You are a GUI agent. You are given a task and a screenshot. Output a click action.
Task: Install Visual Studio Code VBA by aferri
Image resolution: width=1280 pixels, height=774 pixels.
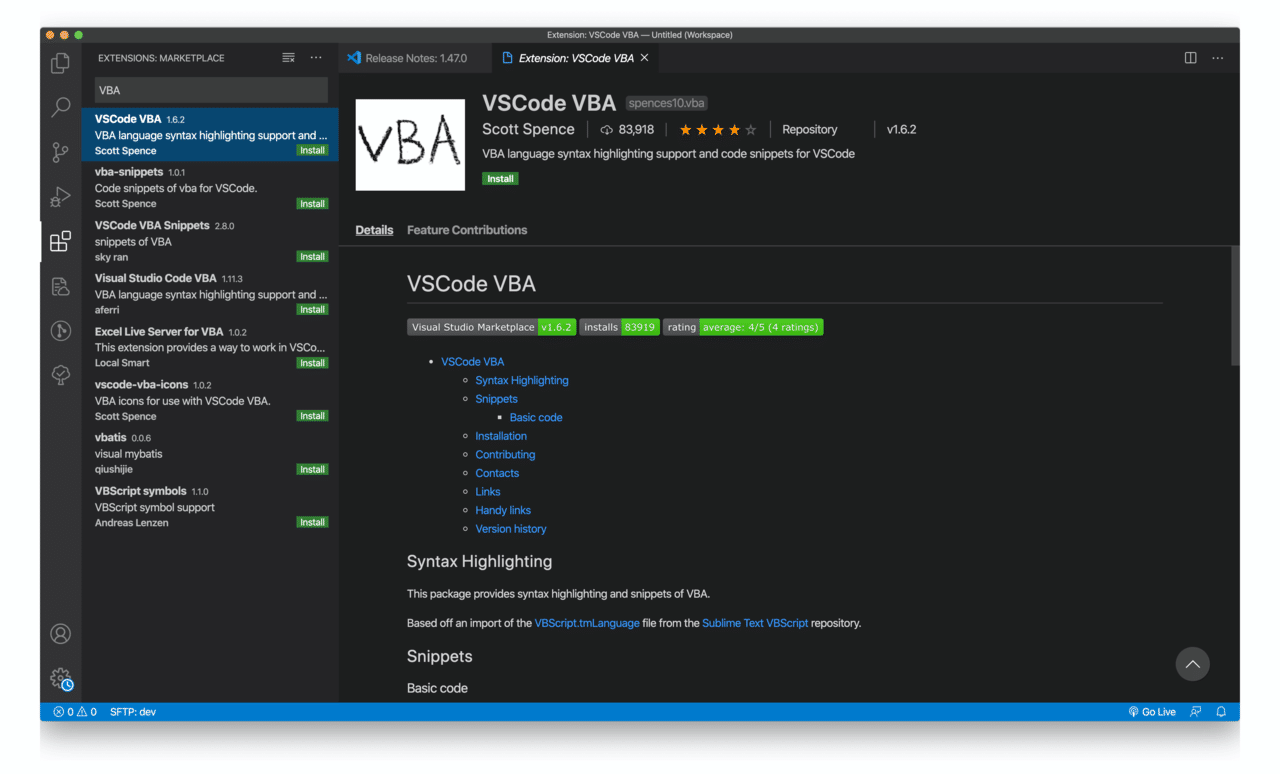coord(313,310)
